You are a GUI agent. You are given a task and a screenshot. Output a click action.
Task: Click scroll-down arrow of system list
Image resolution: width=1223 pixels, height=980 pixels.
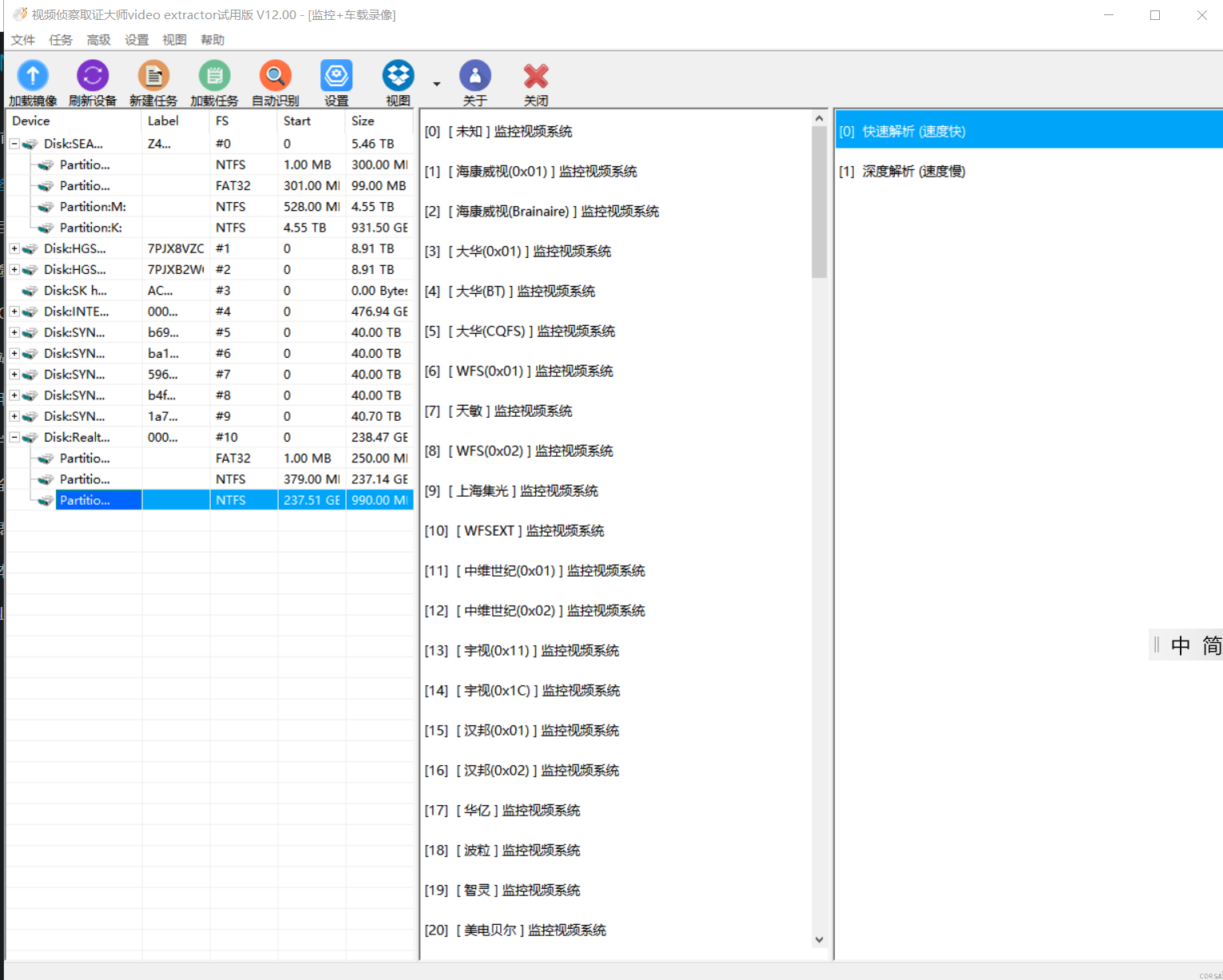click(x=819, y=940)
